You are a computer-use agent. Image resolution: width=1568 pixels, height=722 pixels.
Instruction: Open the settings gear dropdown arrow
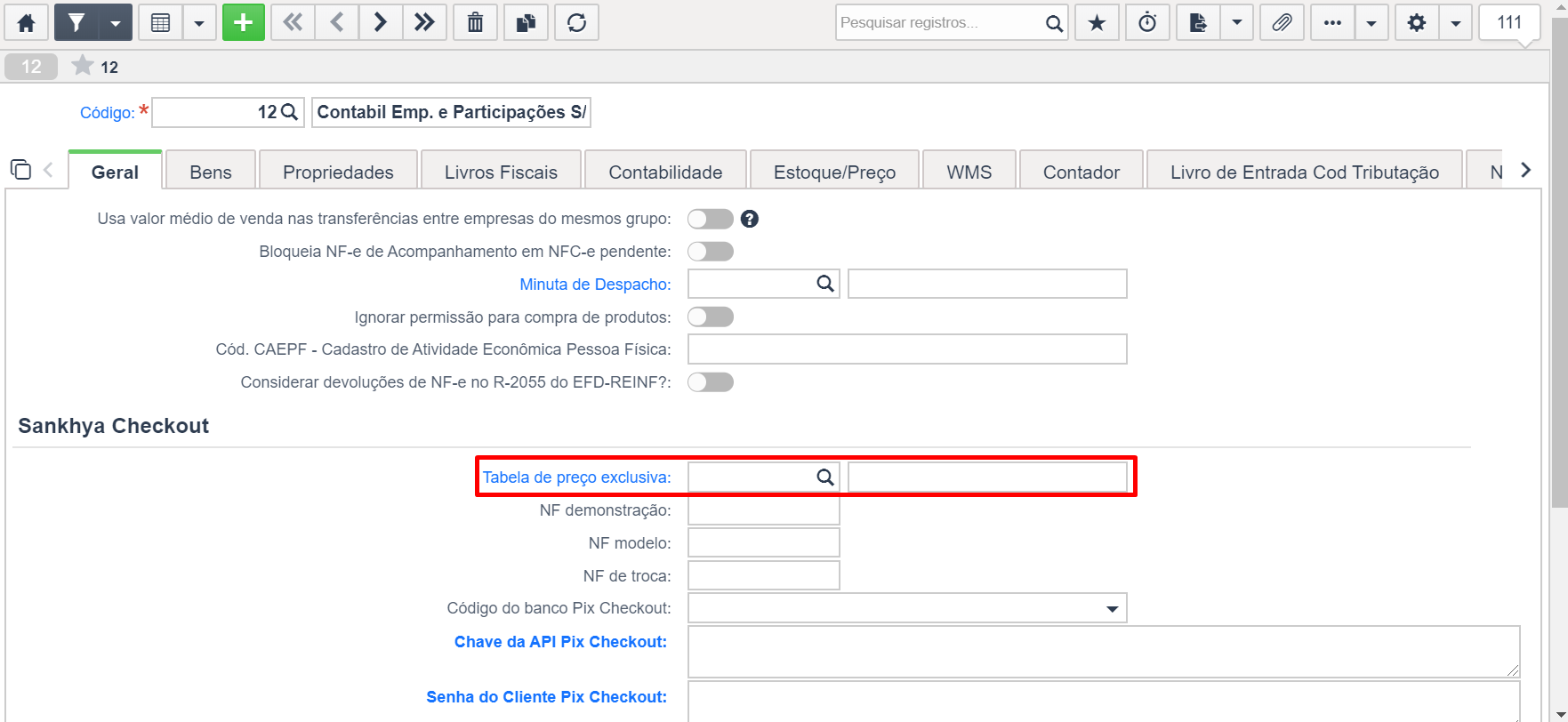[x=1456, y=22]
